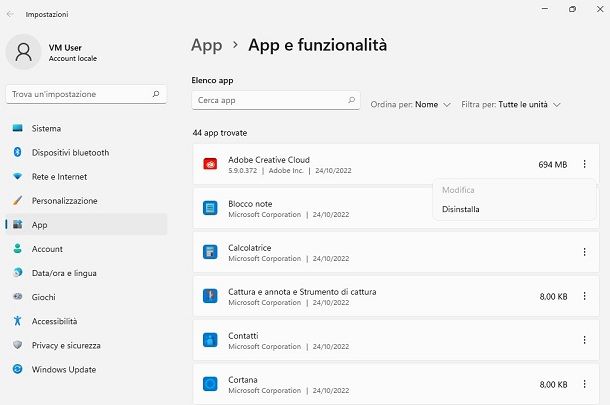
Task: Click the Adobe Creative Cloud name
Action: point(269,160)
